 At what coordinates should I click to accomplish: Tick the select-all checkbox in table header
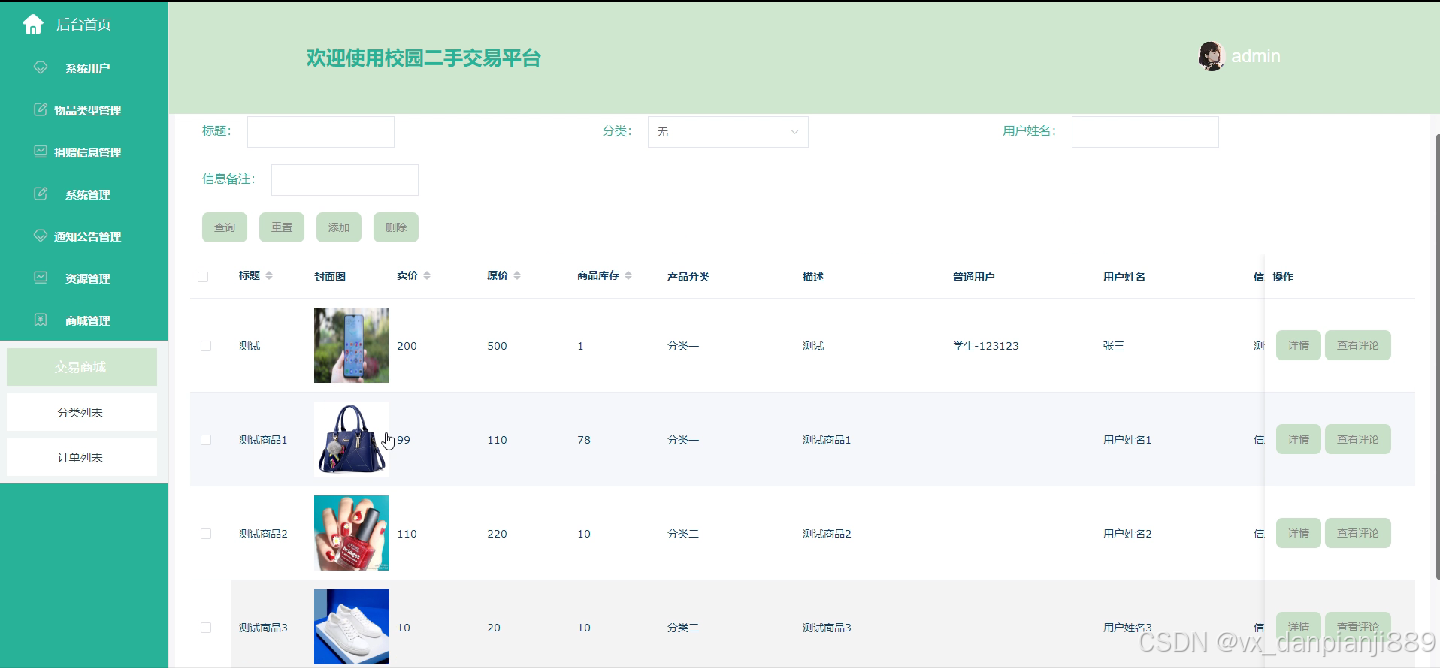(203, 277)
